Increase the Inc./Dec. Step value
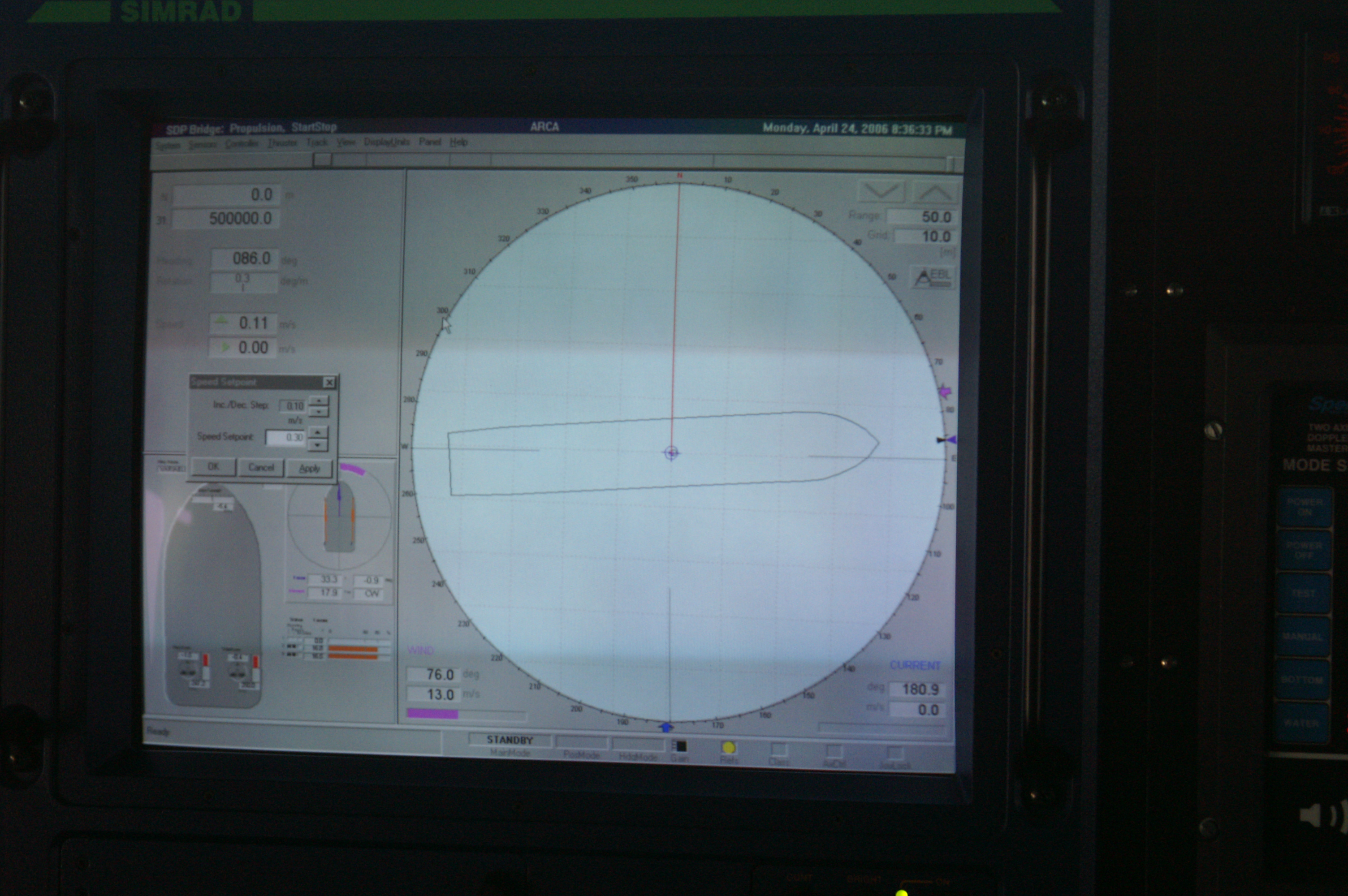This screenshot has height=896, width=1348. 318,401
